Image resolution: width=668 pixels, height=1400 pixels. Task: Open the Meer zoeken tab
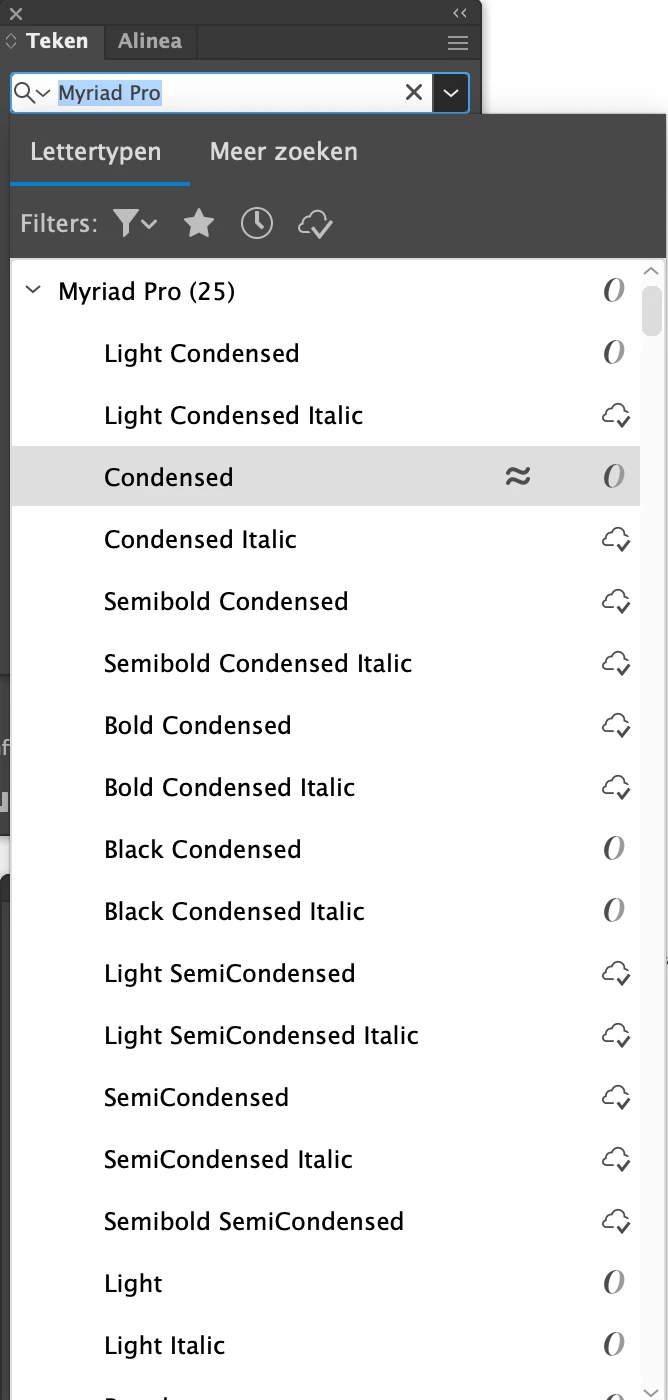pos(283,152)
